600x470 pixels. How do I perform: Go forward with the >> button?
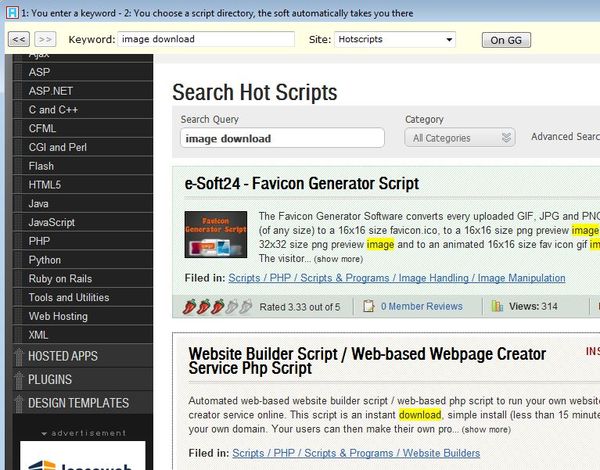click(x=45, y=39)
